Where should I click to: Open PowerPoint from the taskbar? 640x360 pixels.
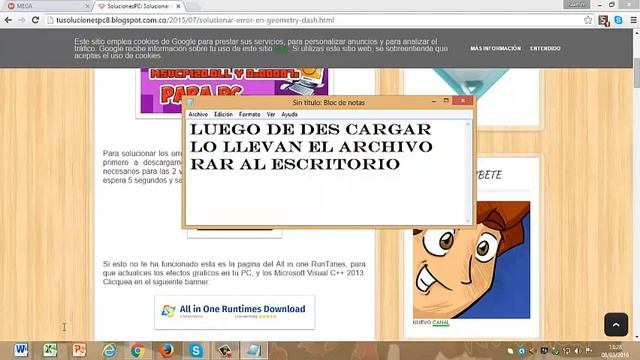pyautogui.click(x=80, y=350)
